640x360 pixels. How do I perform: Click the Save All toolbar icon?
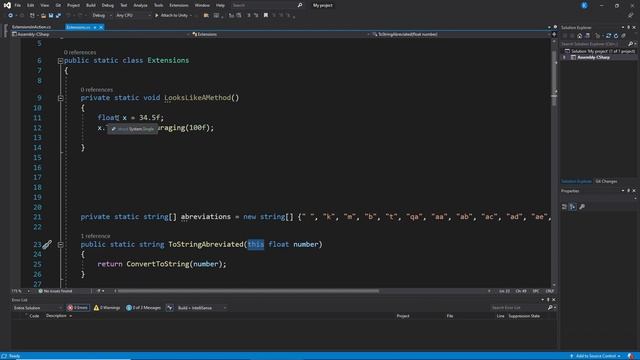[58, 16]
